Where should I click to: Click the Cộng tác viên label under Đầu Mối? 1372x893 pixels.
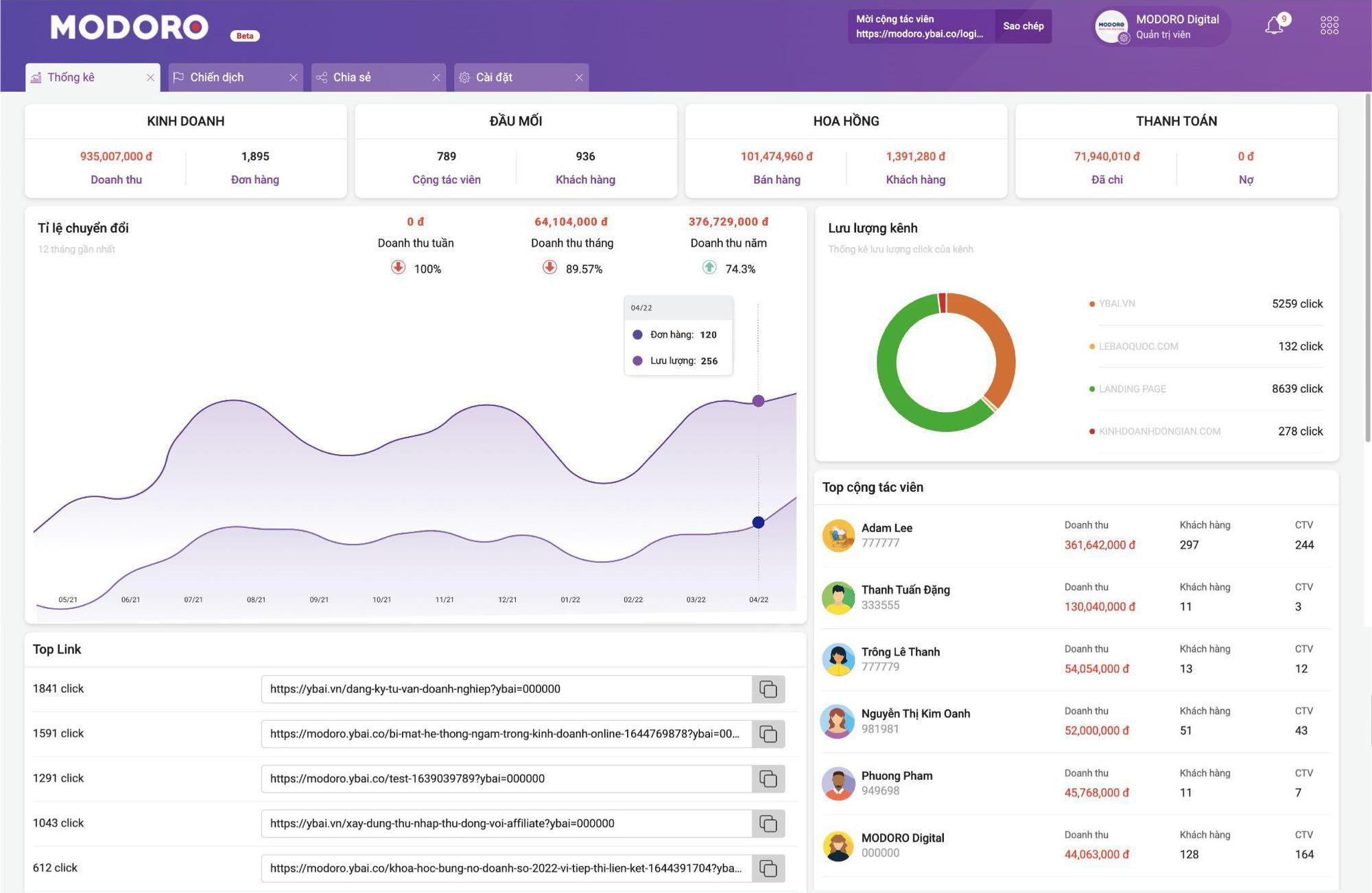446,180
